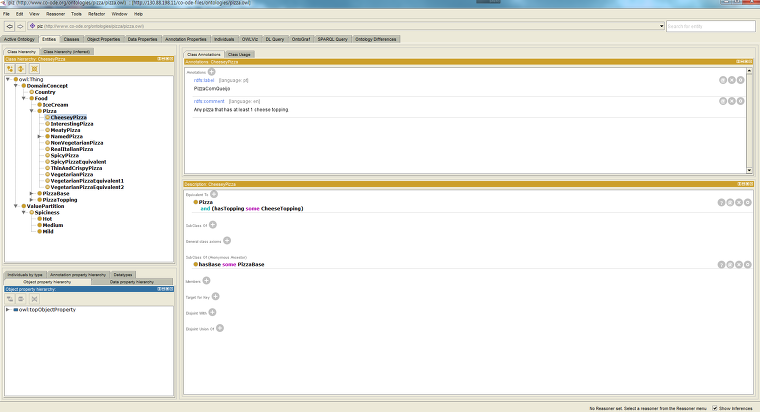760x412 pixels.
Task: Add an Equivalent To expression
Action: (213, 194)
